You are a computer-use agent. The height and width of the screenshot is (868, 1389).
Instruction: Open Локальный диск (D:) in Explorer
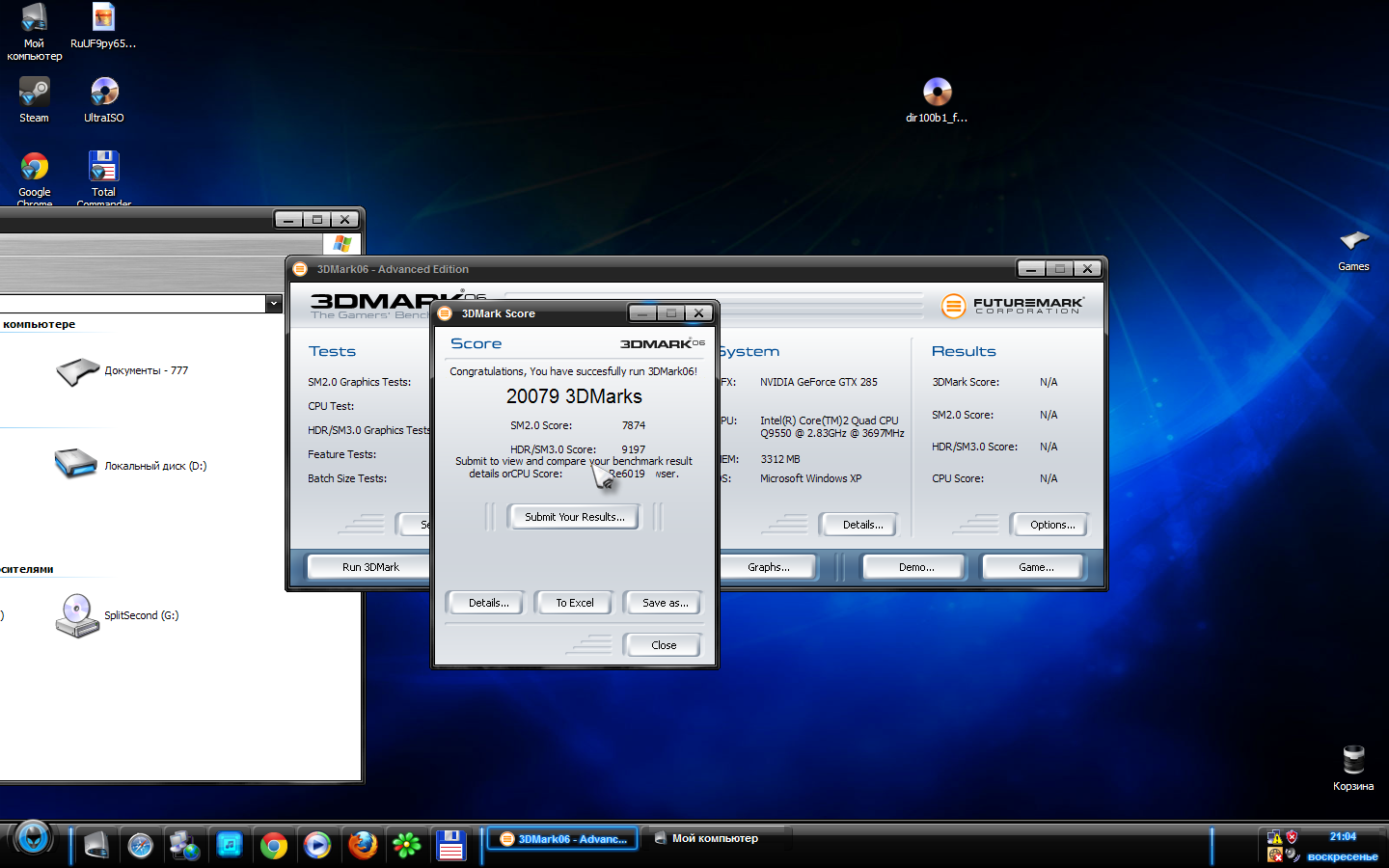tap(131, 465)
